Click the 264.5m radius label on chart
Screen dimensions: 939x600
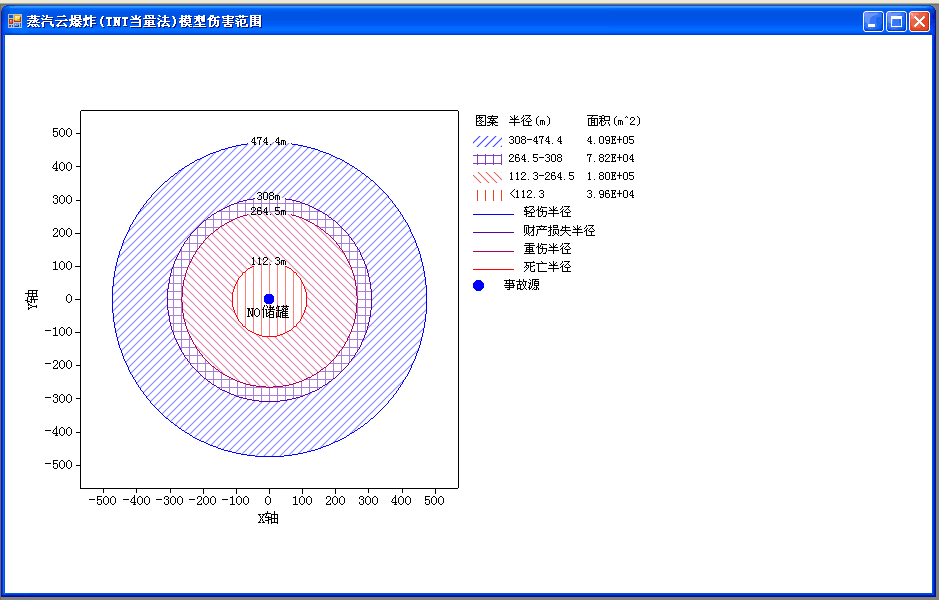[x=268, y=211]
